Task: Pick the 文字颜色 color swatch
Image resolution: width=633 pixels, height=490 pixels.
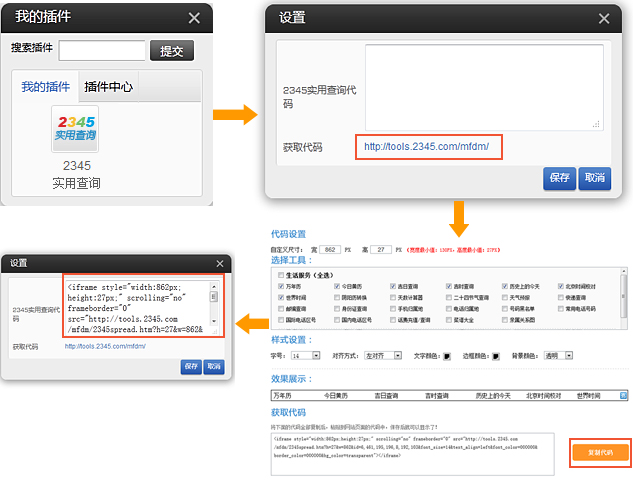Action: [447, 355]
